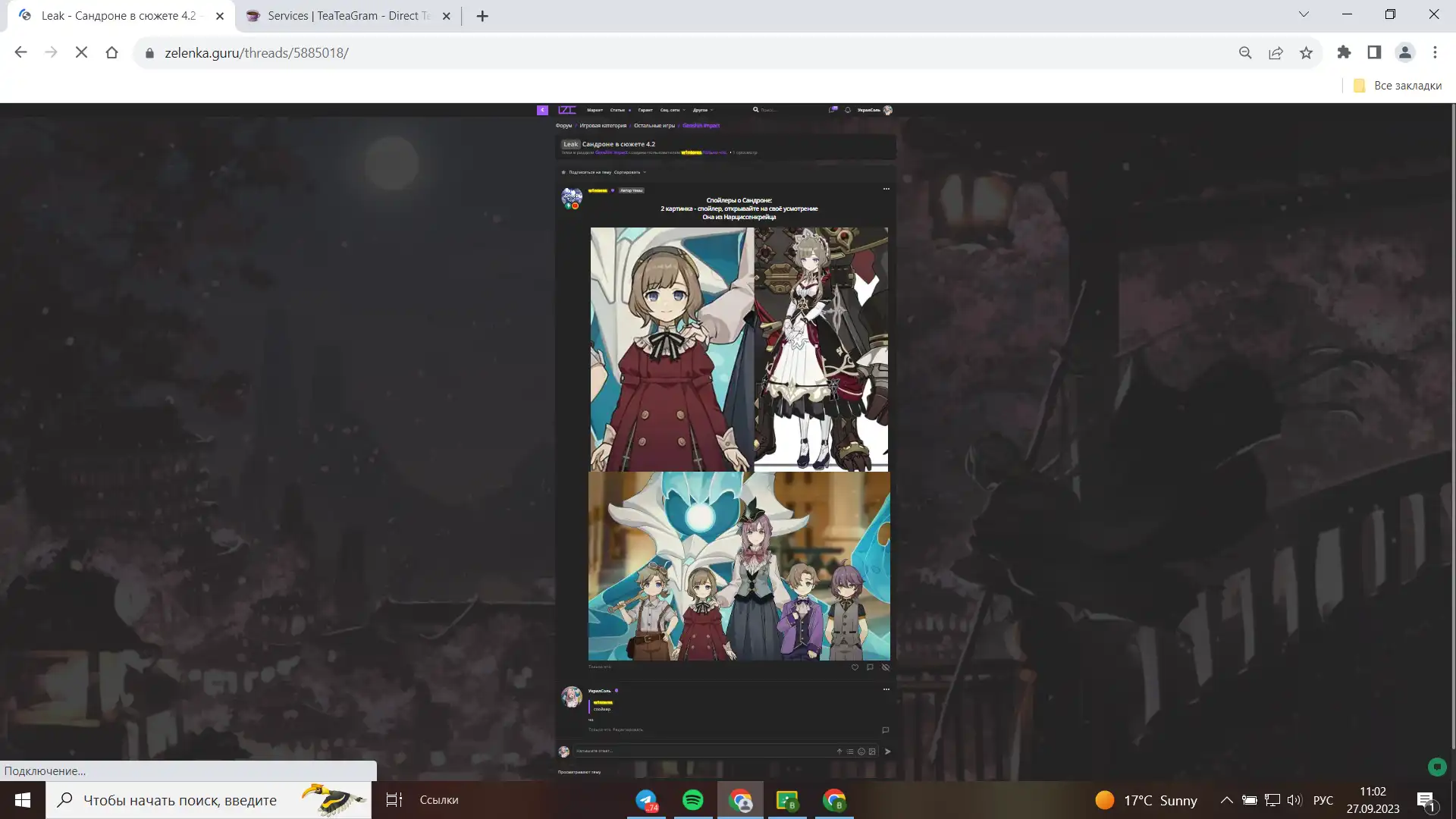Click upward arrow icon in reply box
This screenshot has width=1456, height=819.
839,752
